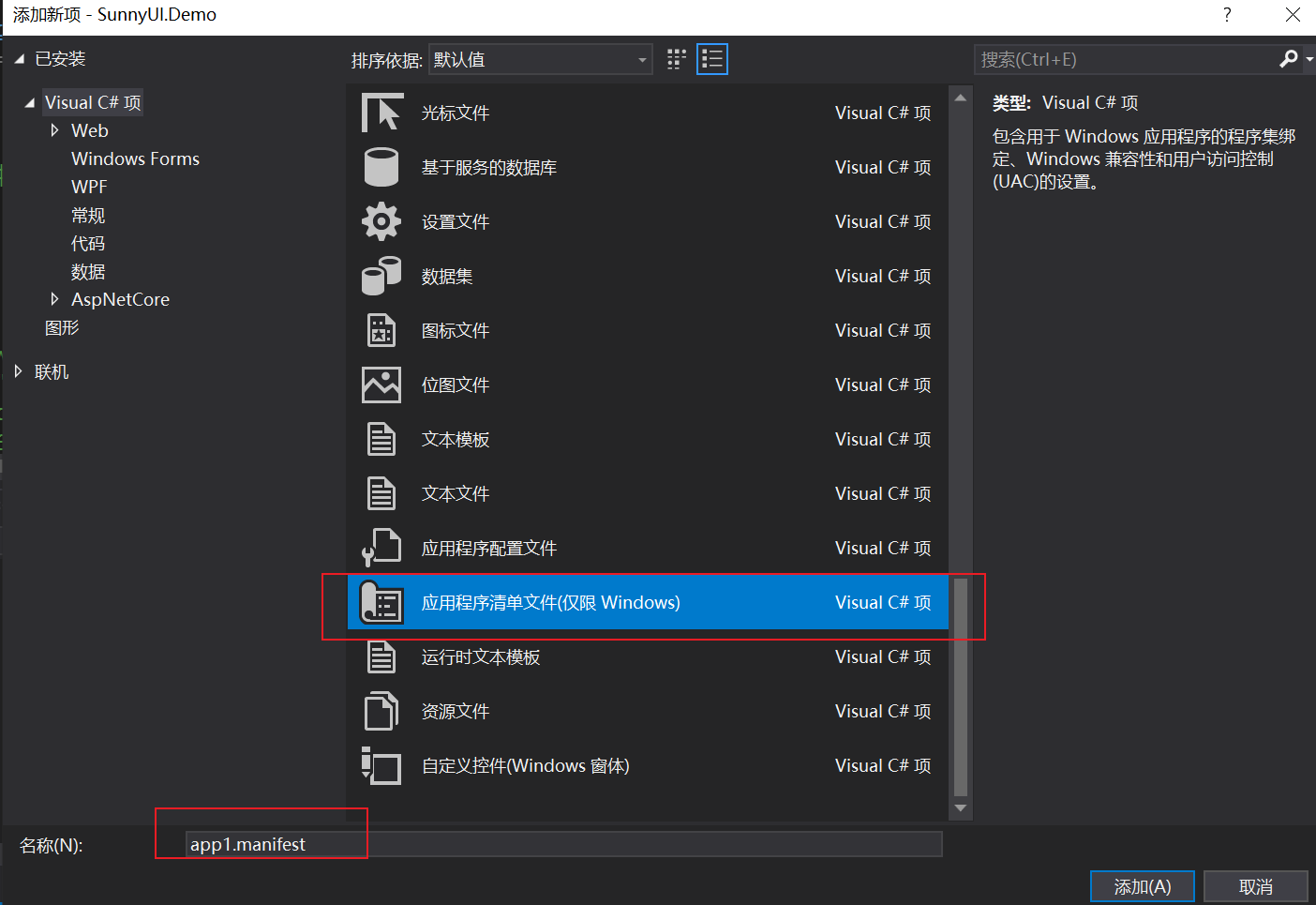Expand the AspNetCore tree node
Screen dimensions: 1316x905
tap(54, 299)
